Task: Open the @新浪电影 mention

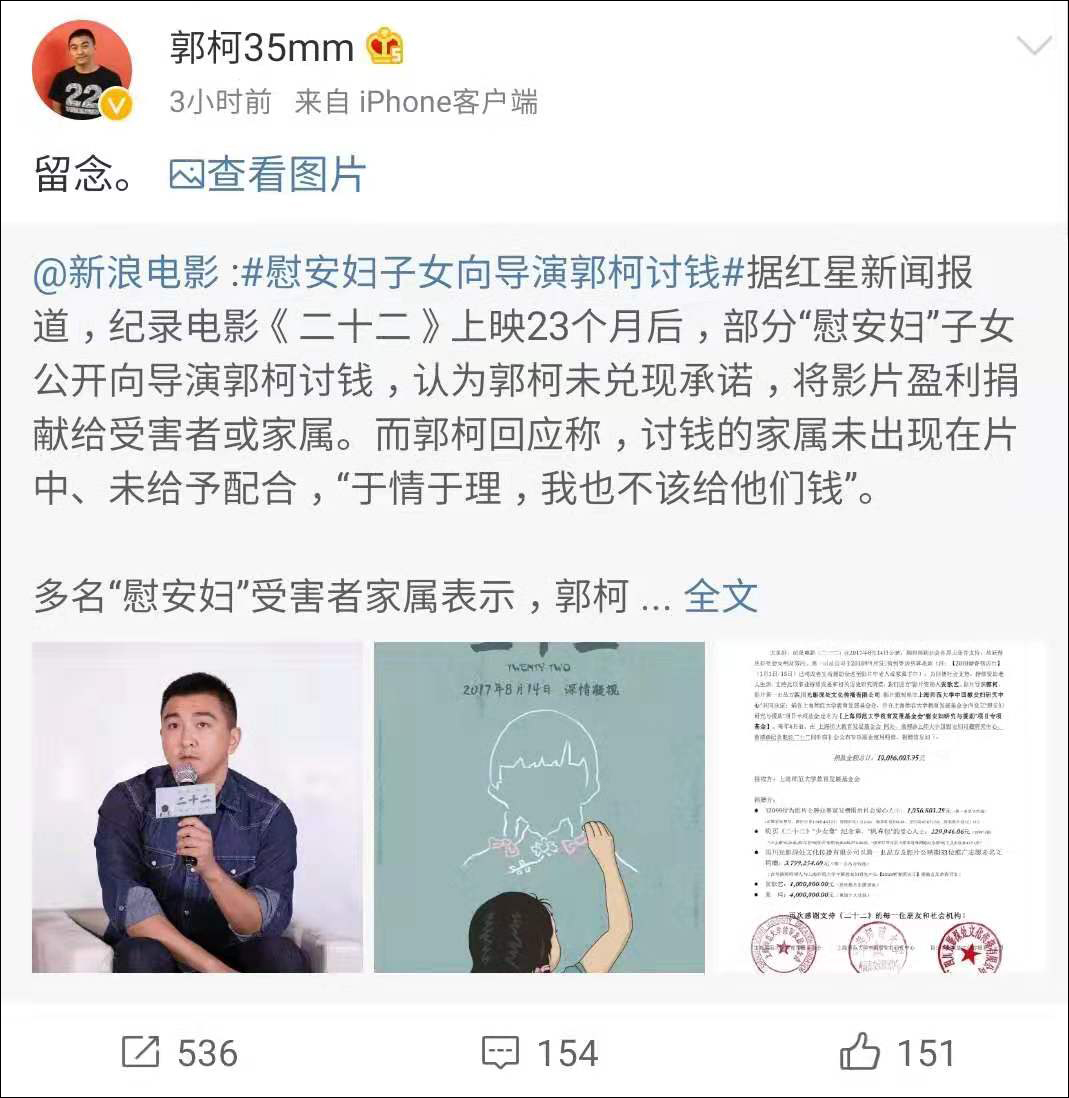Action: point(126,272)
